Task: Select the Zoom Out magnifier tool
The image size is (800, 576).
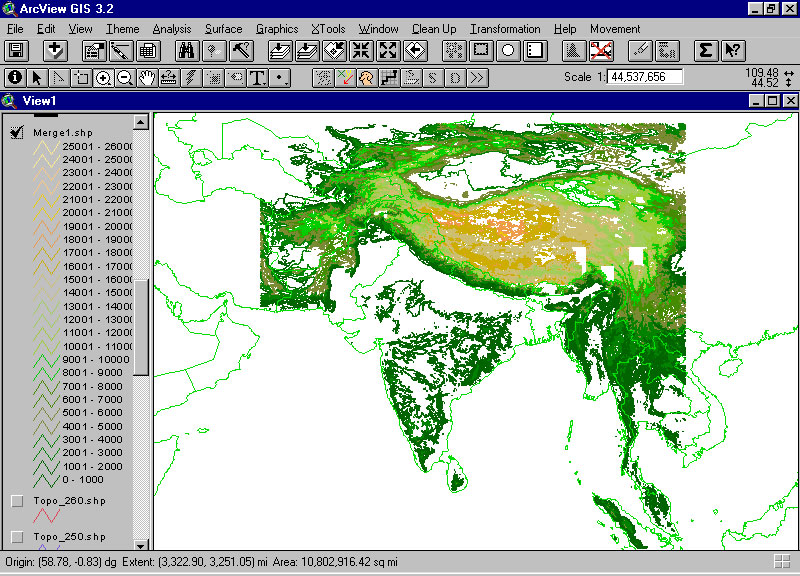Action: (125, 77)
